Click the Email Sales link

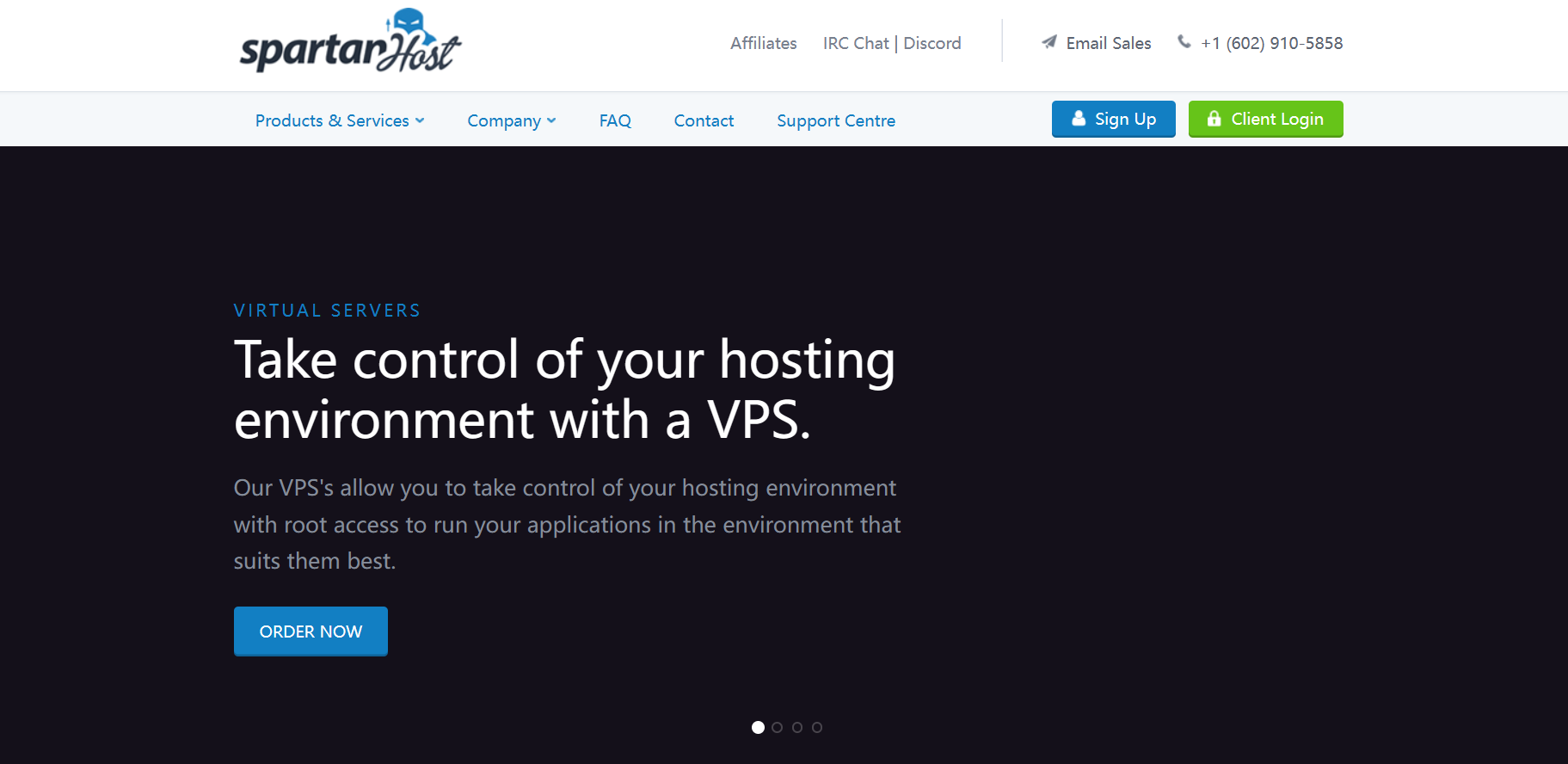pos(1108,43)
